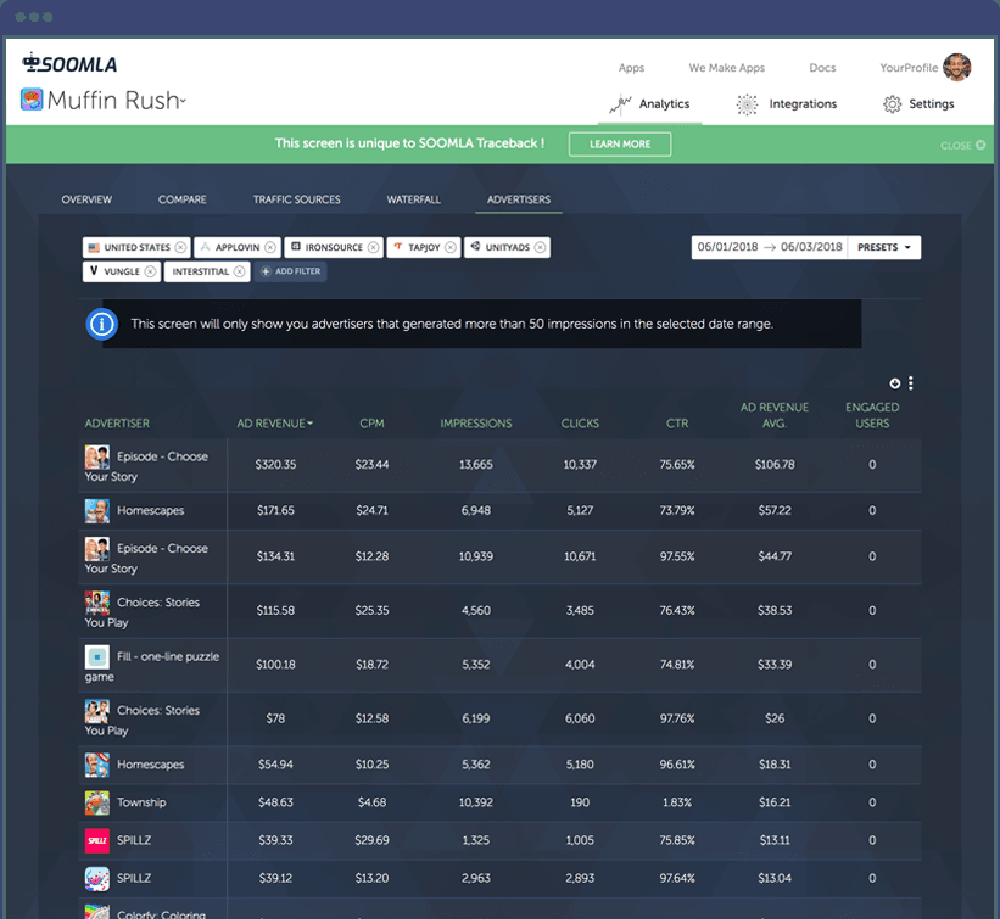Open Integrations via its sun icon
Image resolution: width=1000 pixels, height=919 pixels.
click(746, 103)
